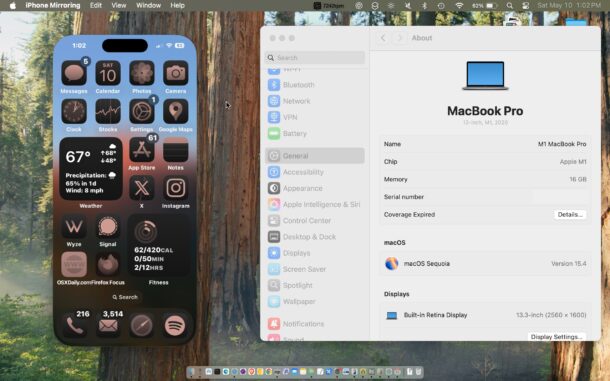
Task: Open Appearance settings pane
Action: (x=315, y=188)
